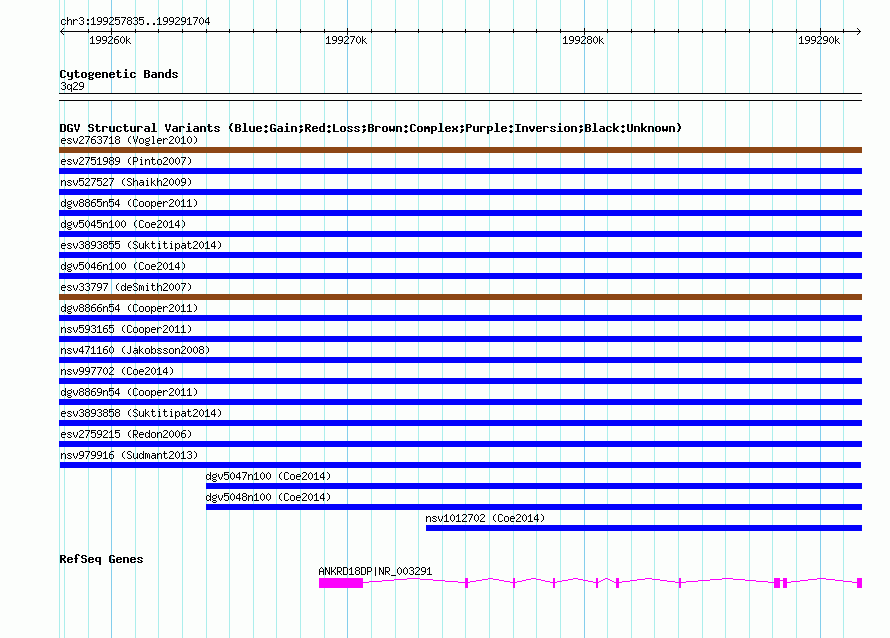Screen dimensions: 890x638
Task: Open the nsv979916 (Sudmant2013) variant label
Action: [129, 455]
